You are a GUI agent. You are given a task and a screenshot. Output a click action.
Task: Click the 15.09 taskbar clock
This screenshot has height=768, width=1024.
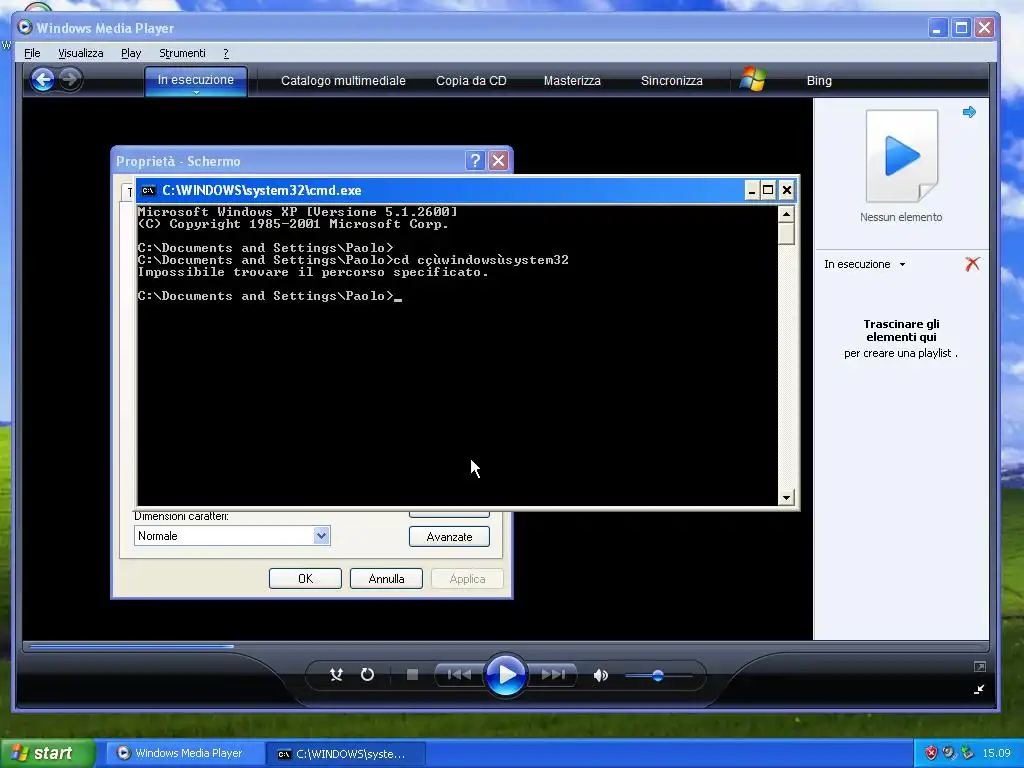coord(997,753)
